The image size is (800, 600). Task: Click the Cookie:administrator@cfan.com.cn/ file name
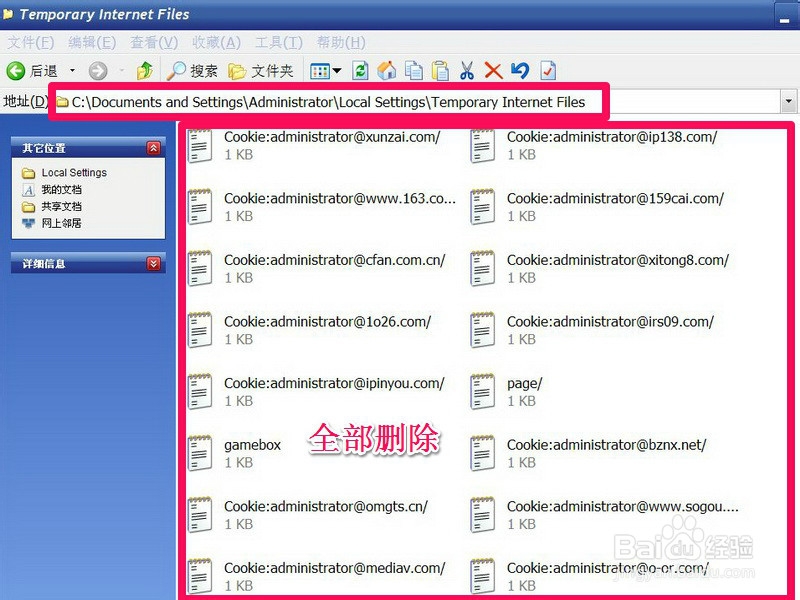coord(335,260)
